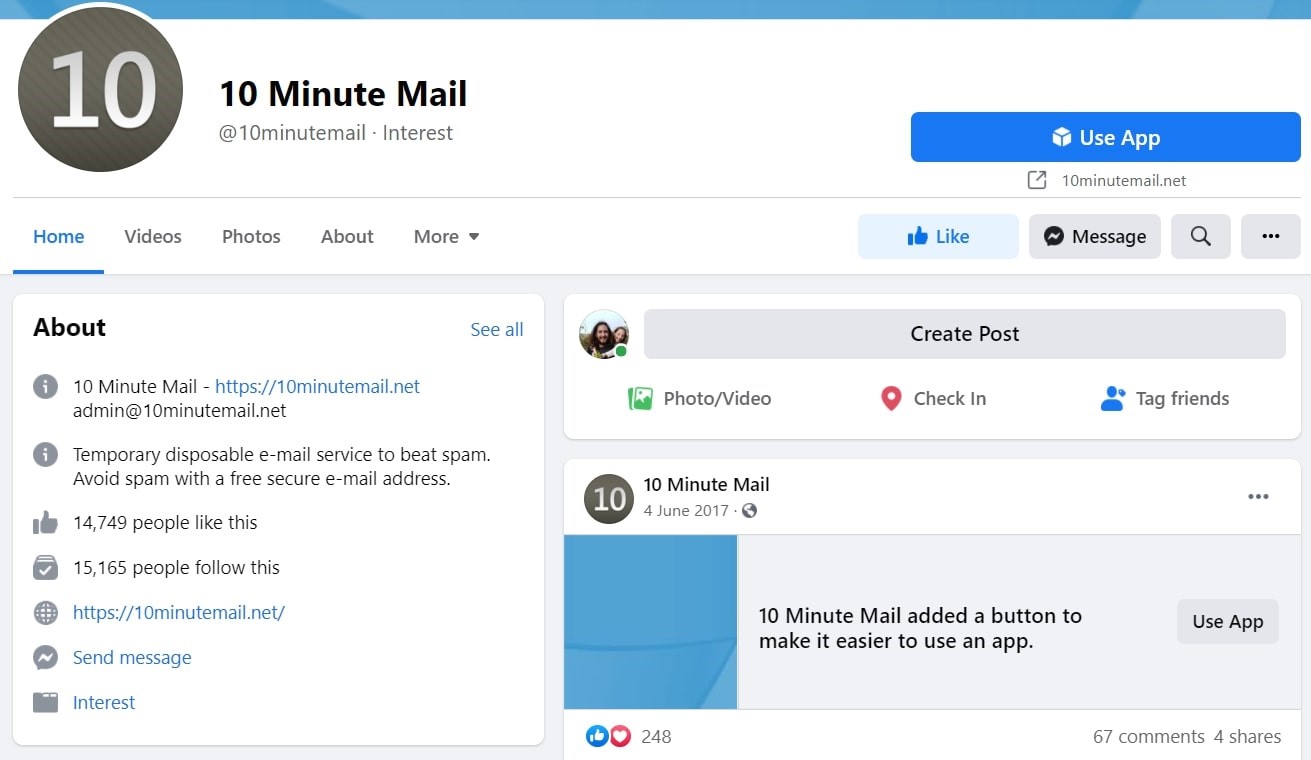Switch to the Photos tab
Viewport: 1311px width, 760px height.
point(250,236)
